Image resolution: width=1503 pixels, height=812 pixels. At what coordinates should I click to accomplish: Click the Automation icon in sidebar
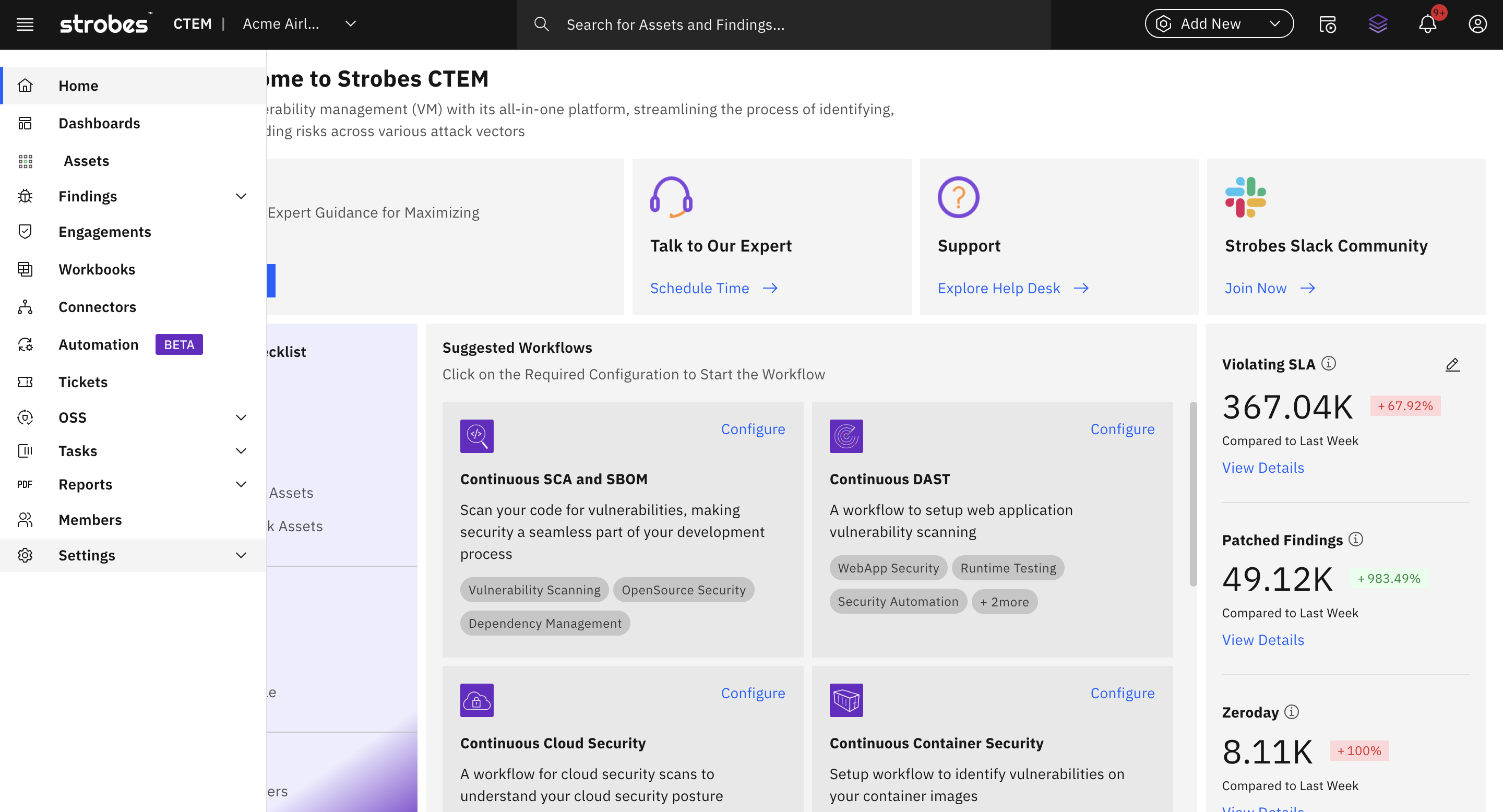pos(25,344)
